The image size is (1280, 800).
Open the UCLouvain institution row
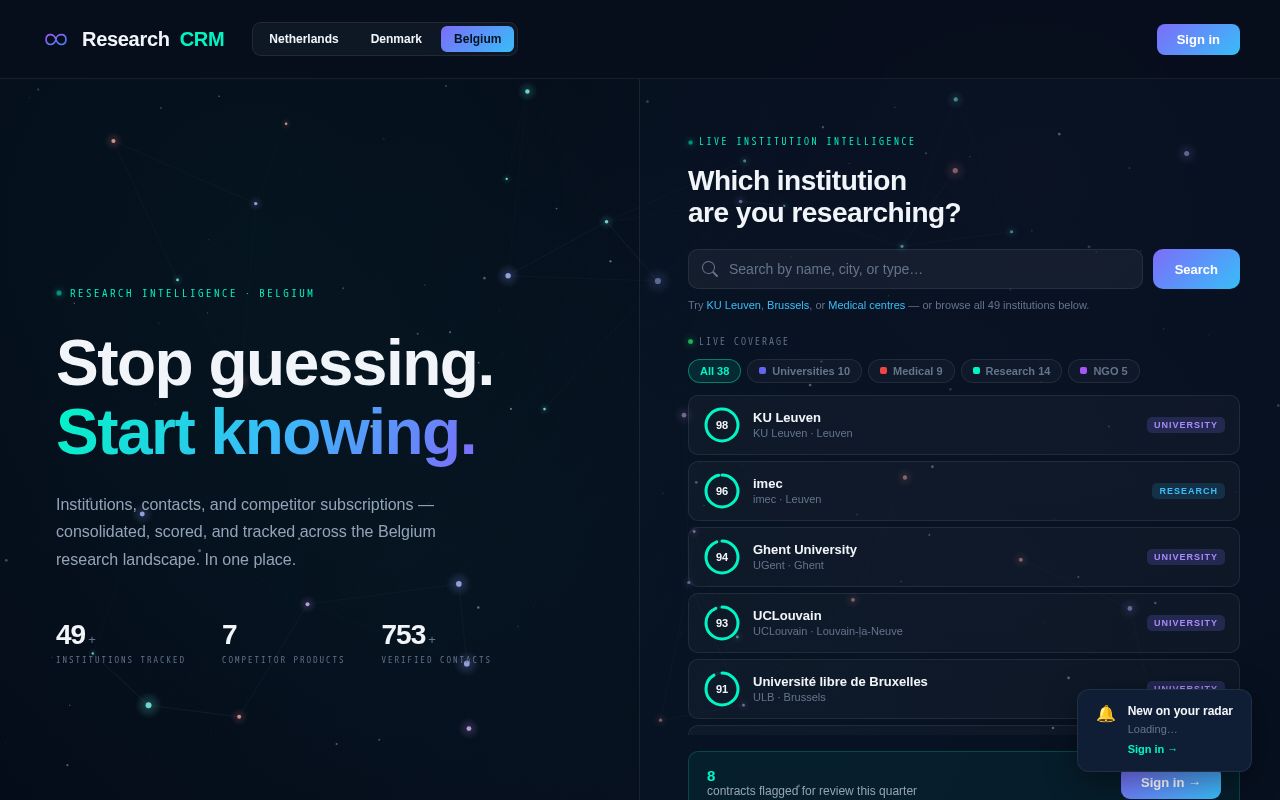coord(964,623)
